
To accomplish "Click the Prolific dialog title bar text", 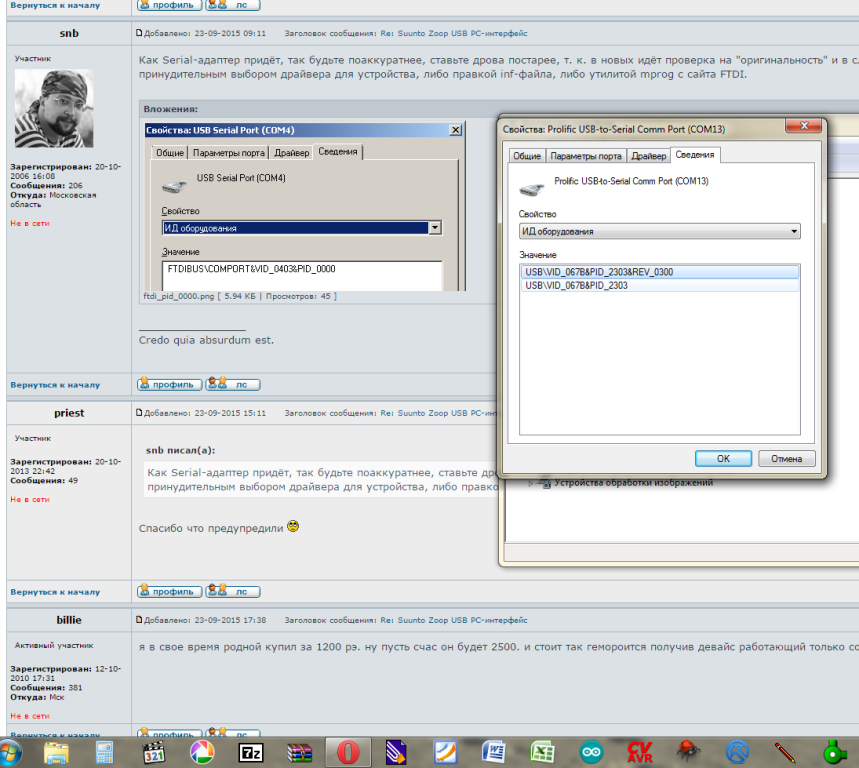I will [x=614, y=129].
